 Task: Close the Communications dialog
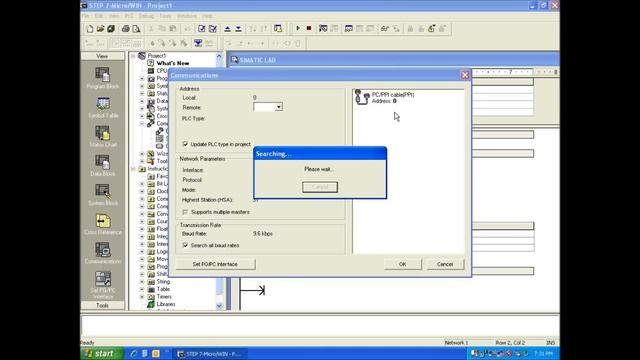tap(464, 75)
